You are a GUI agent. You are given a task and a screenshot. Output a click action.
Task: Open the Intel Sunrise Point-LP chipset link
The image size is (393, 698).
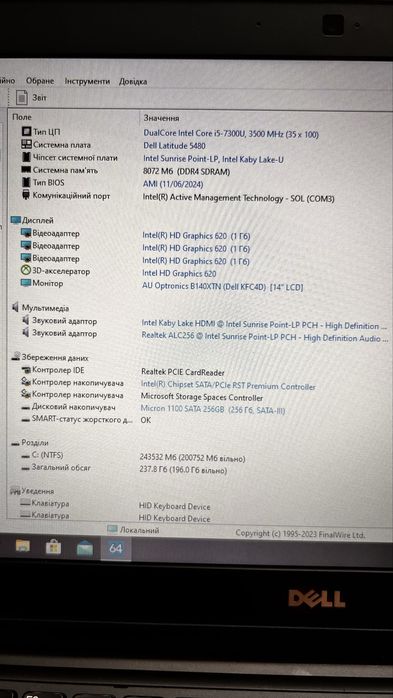coord(213,159)
